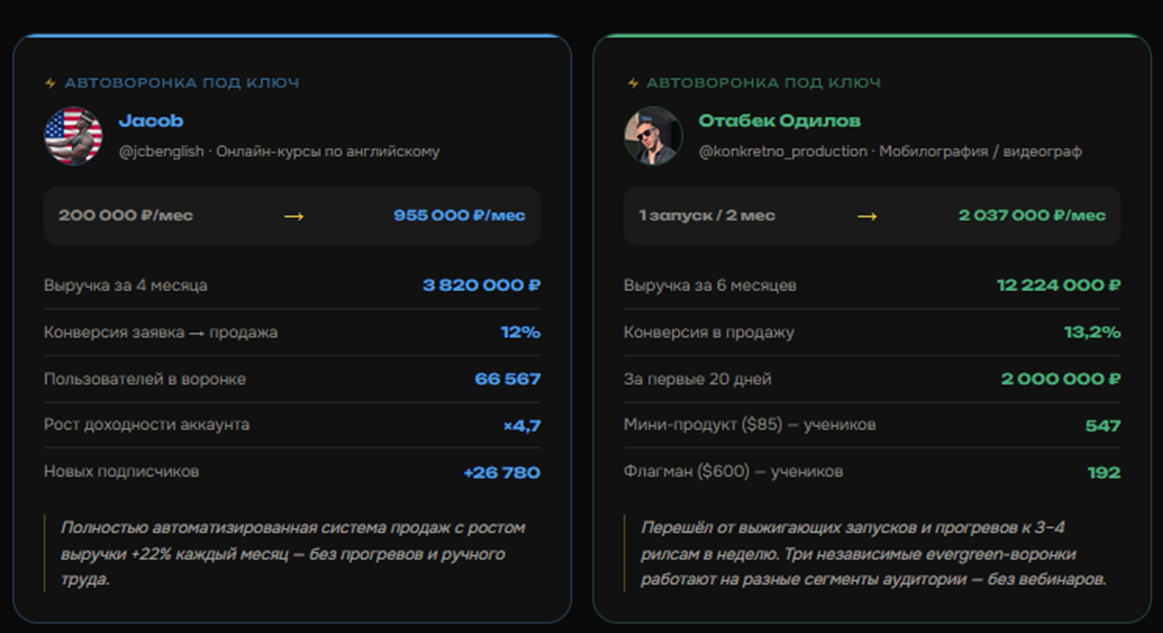The height and width of the screenshot is (633, 1163).
Task: Click the Выручка за 4 месяца label
Action: (x=125, y=286)
